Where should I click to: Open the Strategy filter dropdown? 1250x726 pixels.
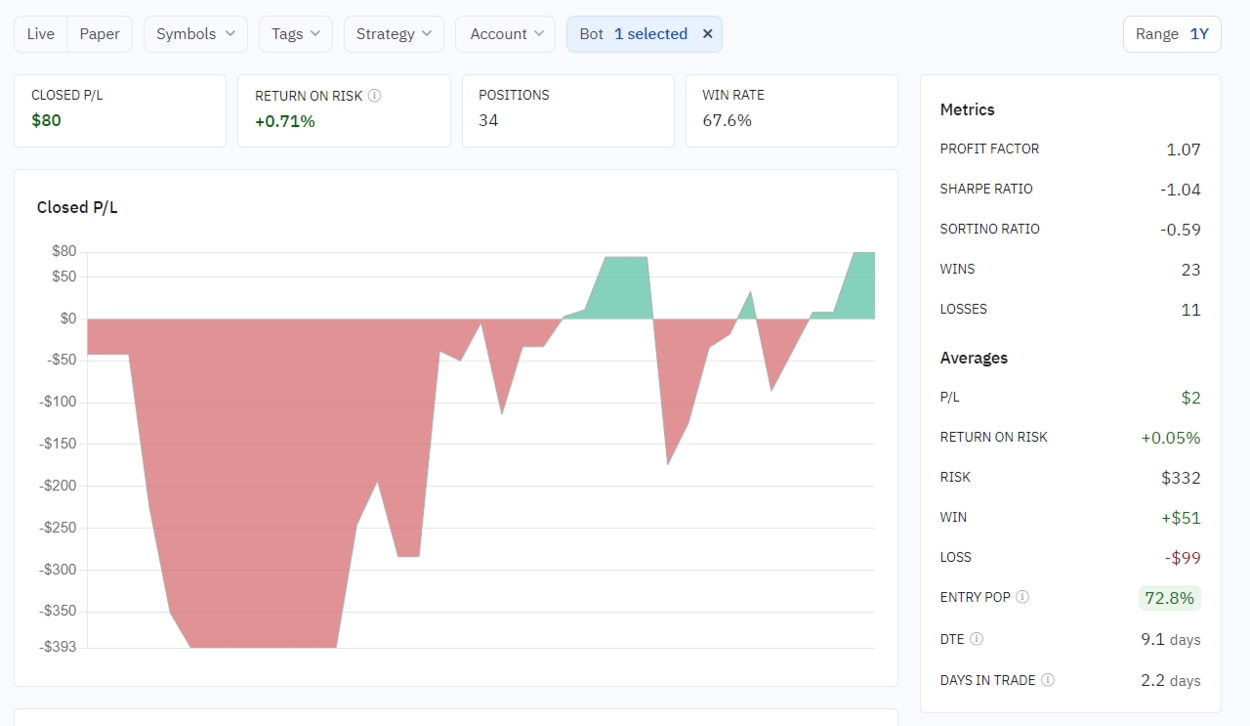[x=394, y=34]
